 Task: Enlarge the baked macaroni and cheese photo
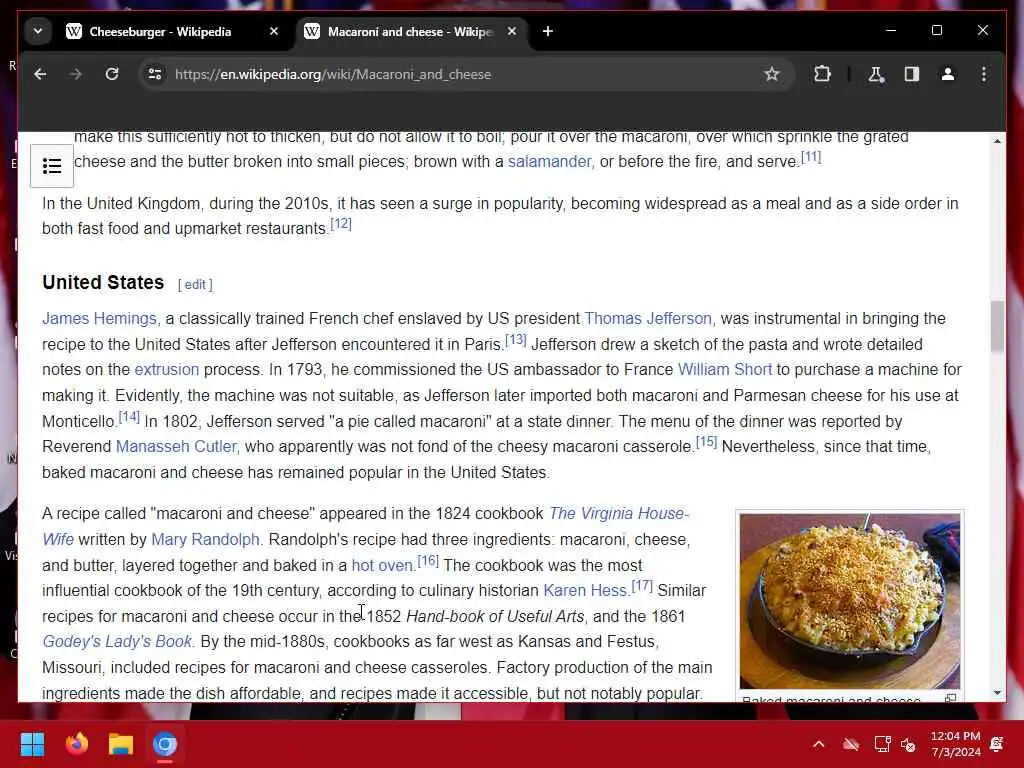pyautogui.click(x=850, y=601)
